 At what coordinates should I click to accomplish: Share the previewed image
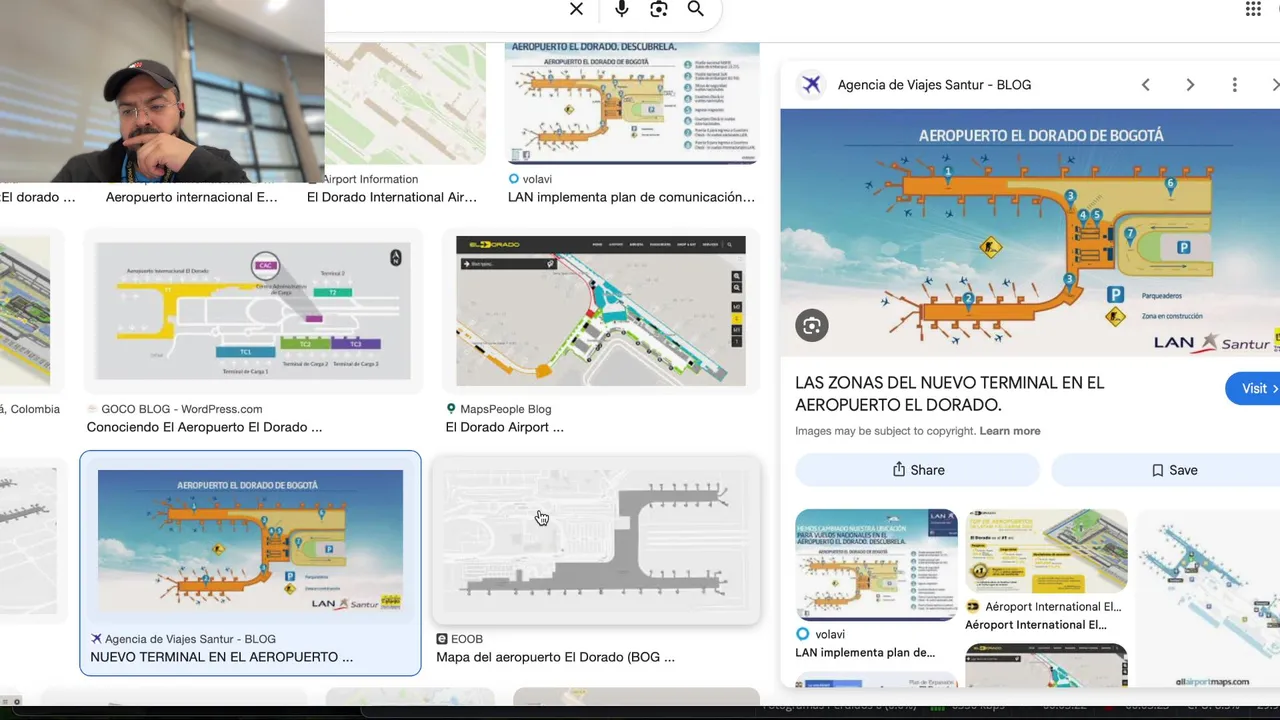[x=917, y=470]
